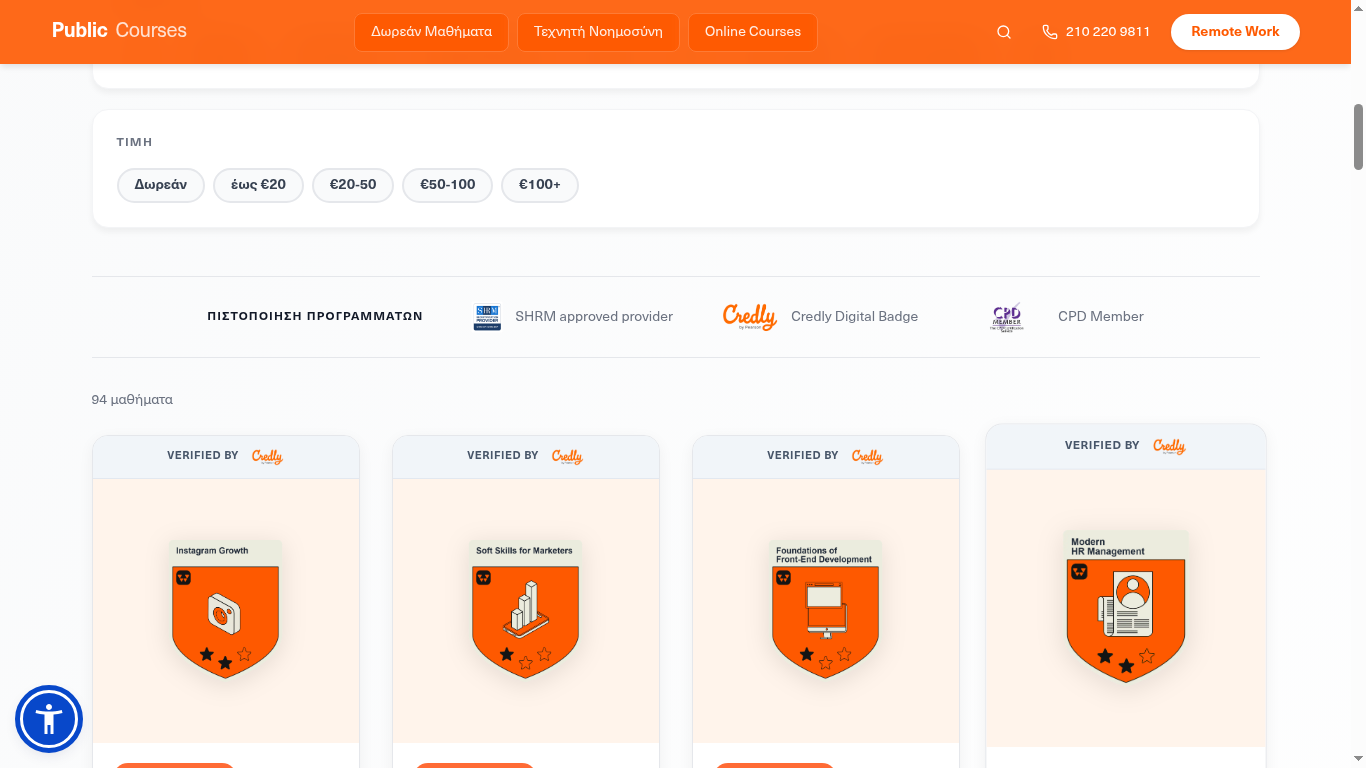Open the Soft Skills for Marketers badge

pos(526,609)
